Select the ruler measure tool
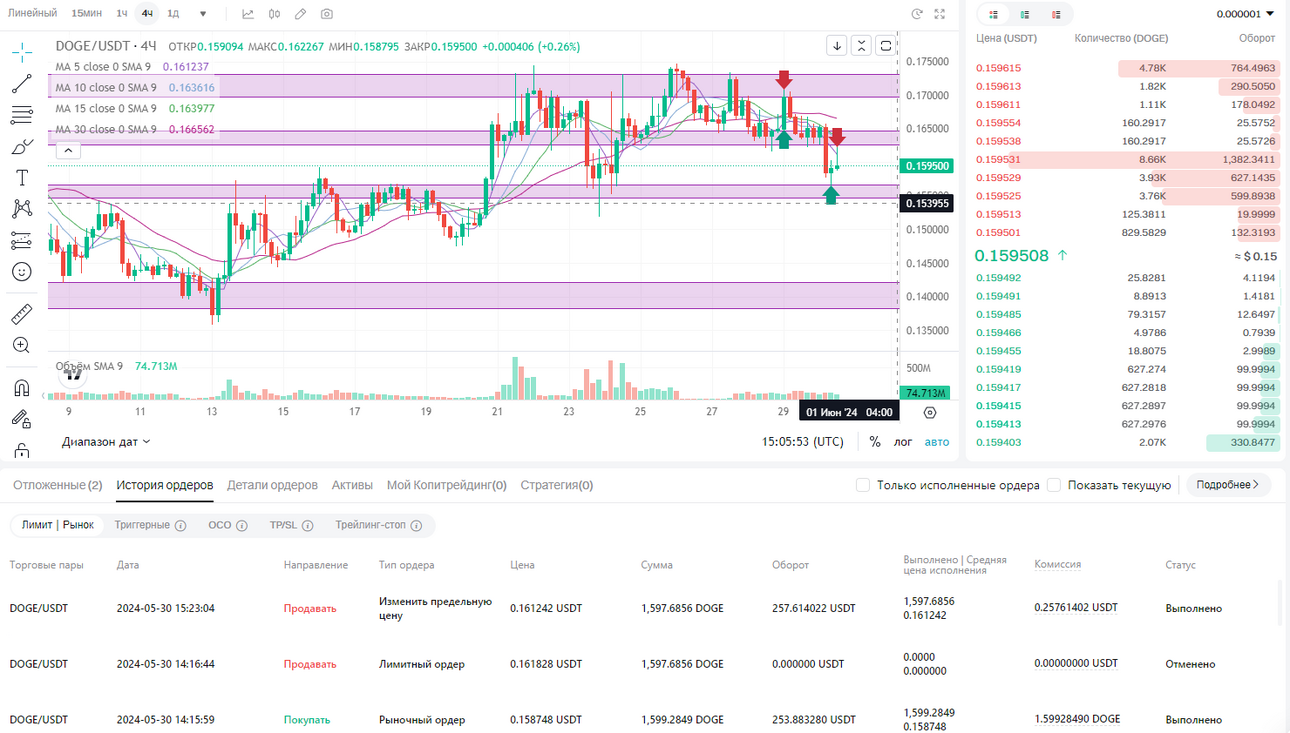The image size is (1290, 733). [21, 315]
